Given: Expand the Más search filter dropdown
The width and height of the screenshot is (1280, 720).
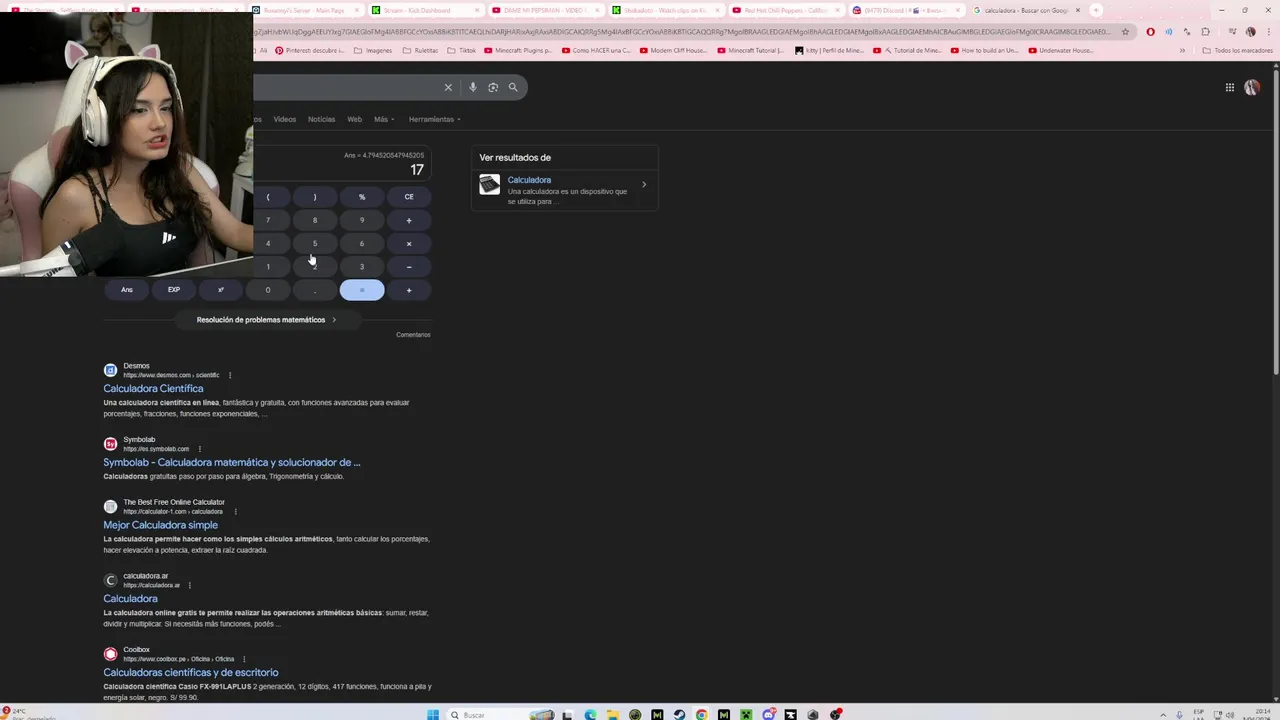Looking at the screenshot, I should (384, 119).
